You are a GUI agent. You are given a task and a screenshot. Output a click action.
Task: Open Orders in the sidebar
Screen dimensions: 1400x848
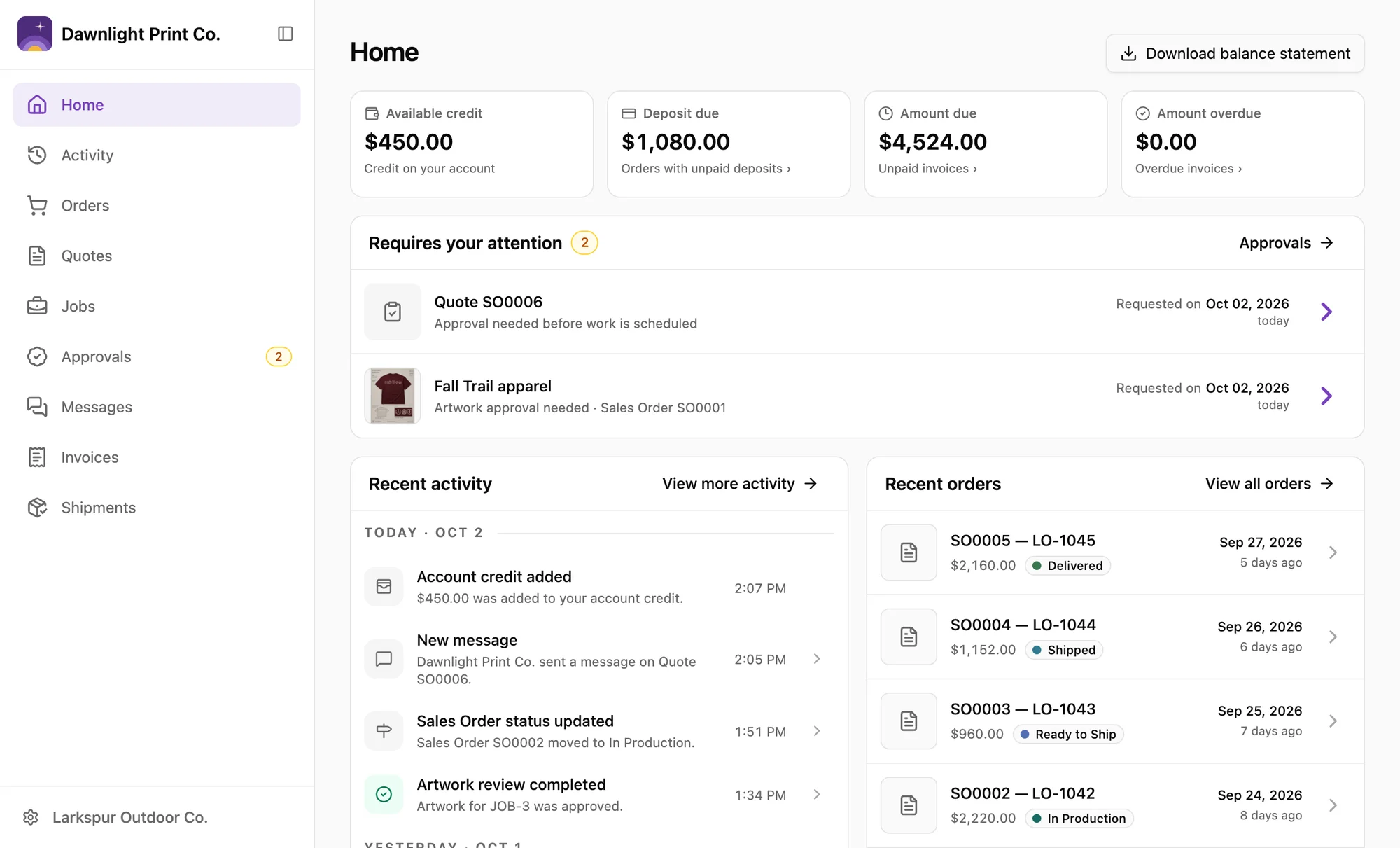point(157,205)
